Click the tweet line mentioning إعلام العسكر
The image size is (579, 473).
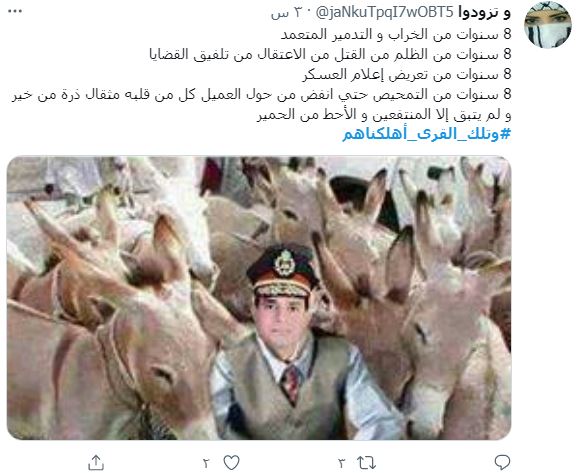click(407, 74)
